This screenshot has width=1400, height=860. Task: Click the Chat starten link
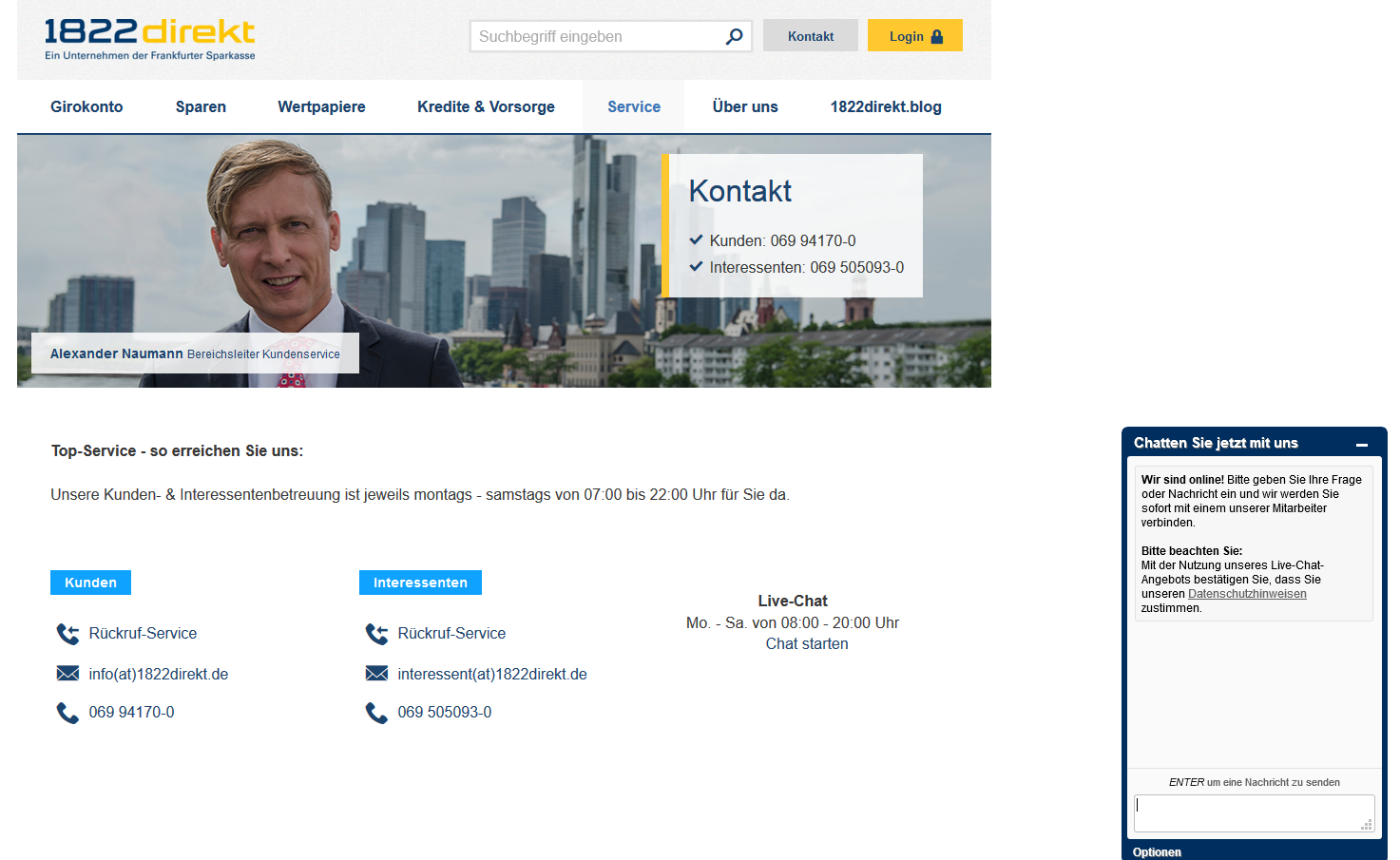pos(807,644)
